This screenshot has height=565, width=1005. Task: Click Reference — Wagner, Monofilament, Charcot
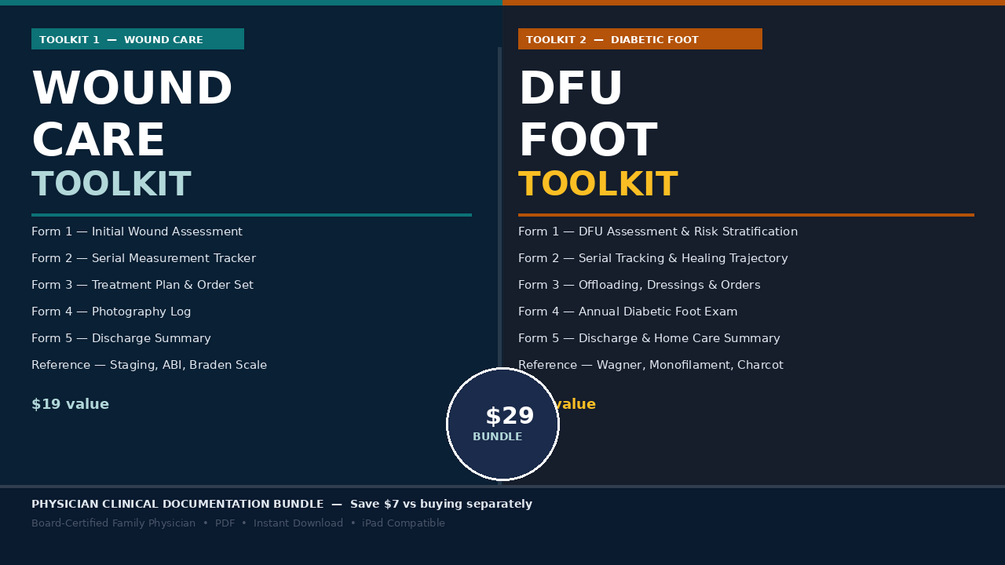click(x=651, y=365)
